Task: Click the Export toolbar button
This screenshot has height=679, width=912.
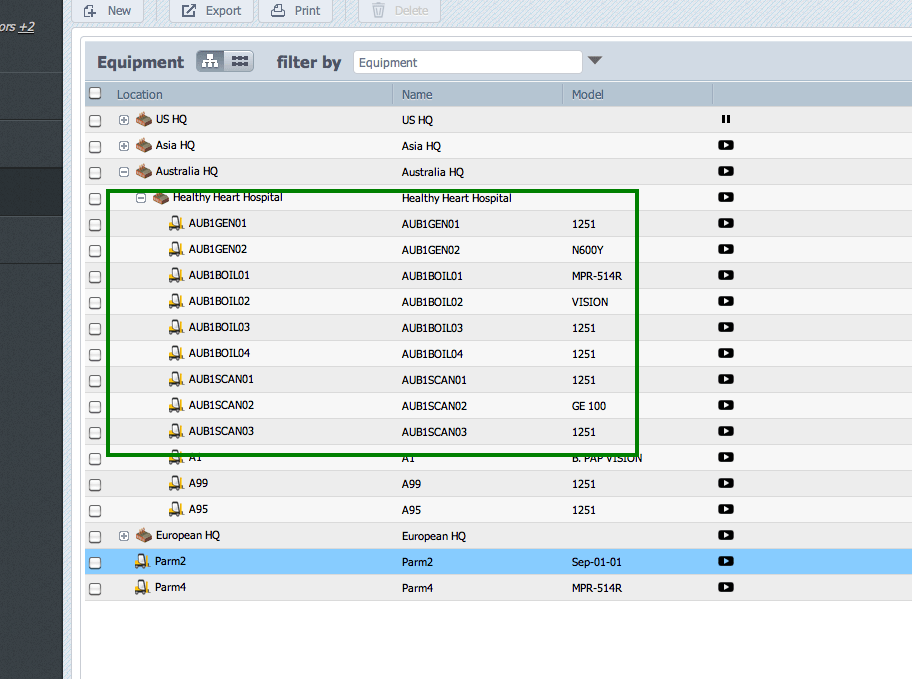Action: click(211, 11)
